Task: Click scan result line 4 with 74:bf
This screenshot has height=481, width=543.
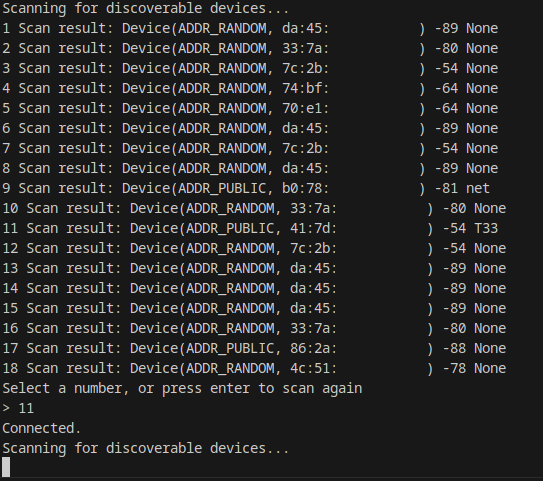Action: [x=250, y=89]
